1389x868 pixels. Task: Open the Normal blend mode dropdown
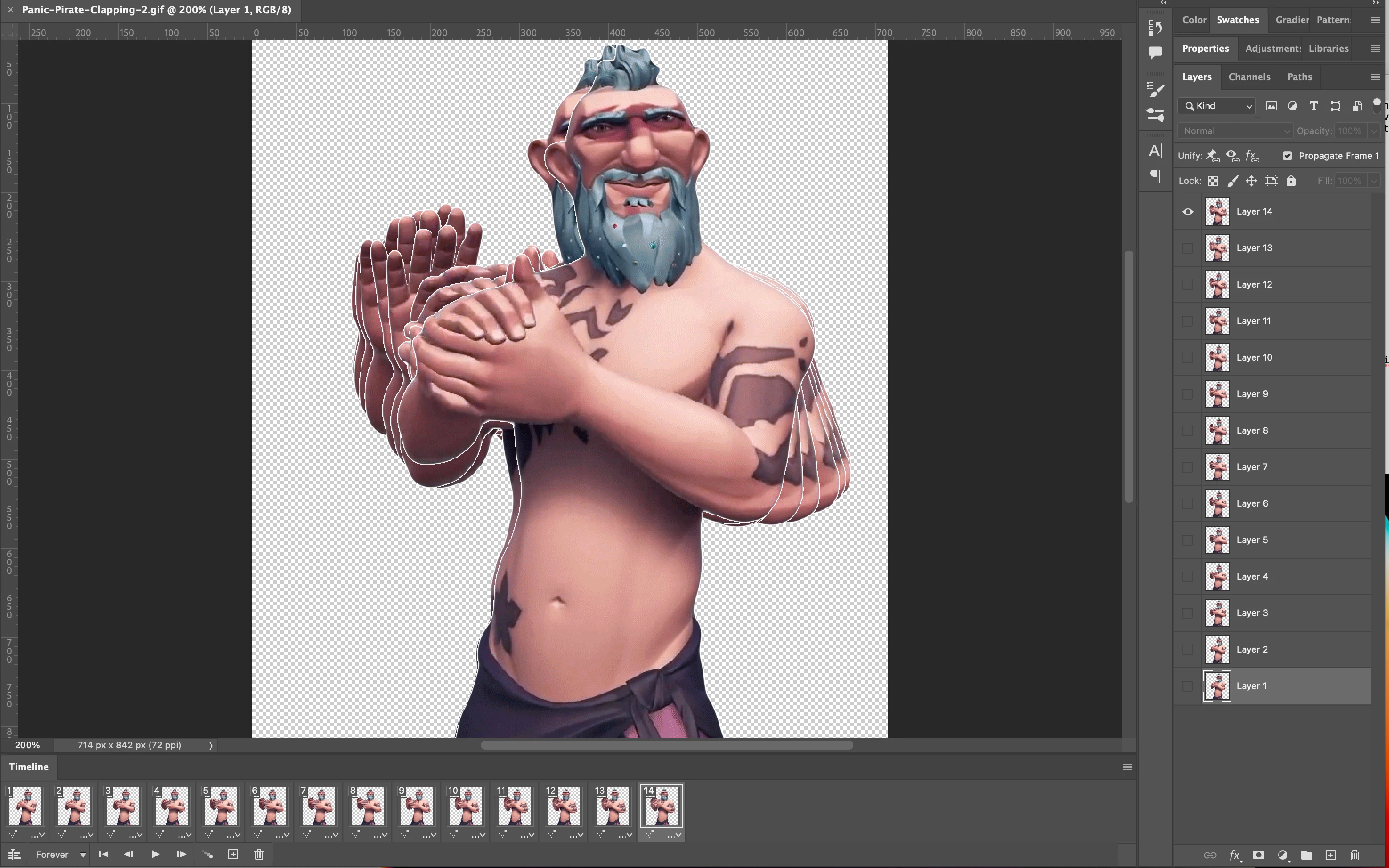(x=1235, y=131)
